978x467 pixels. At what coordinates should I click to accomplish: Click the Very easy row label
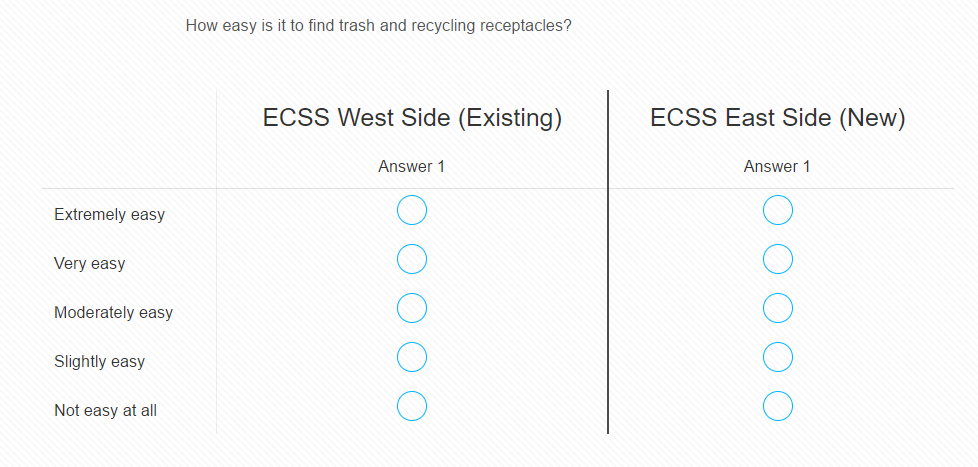89,264
